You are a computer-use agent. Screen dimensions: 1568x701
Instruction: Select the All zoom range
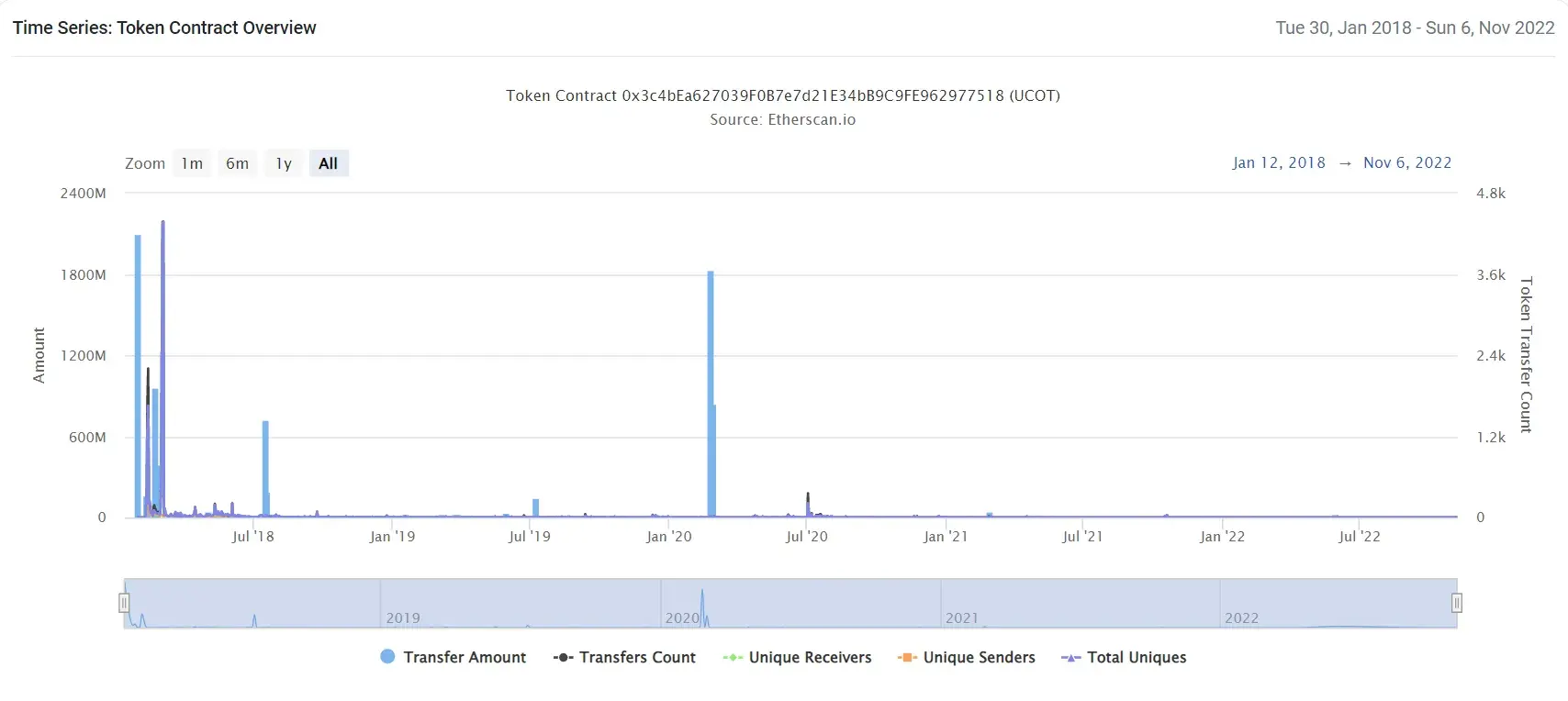point(329,163)
